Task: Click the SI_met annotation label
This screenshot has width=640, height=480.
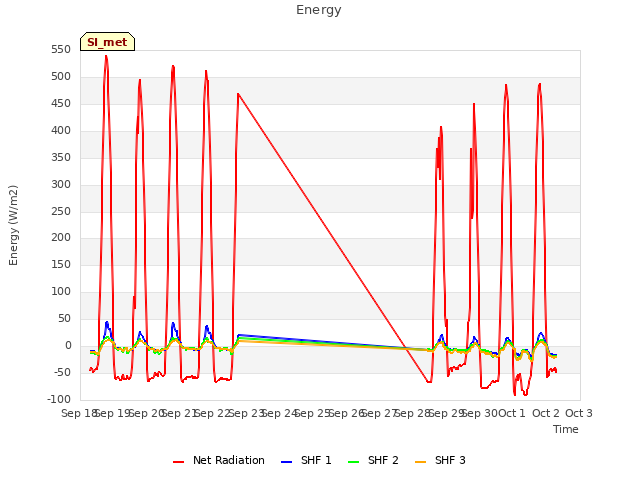Action: click(107, 42)
